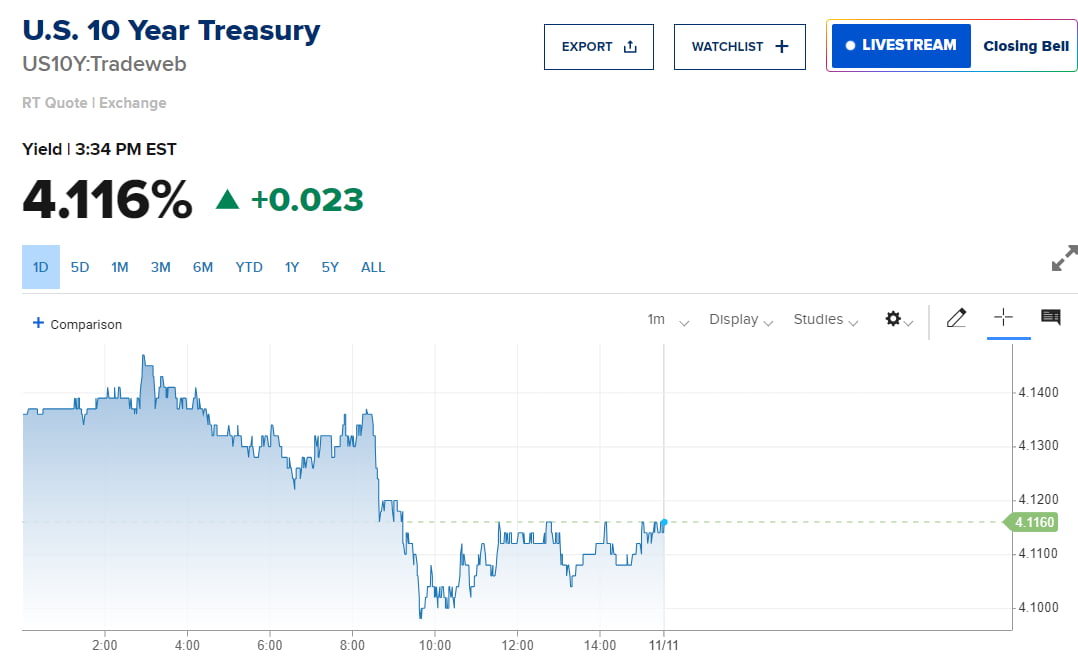Select the ALL range tab

pos(373,267)
